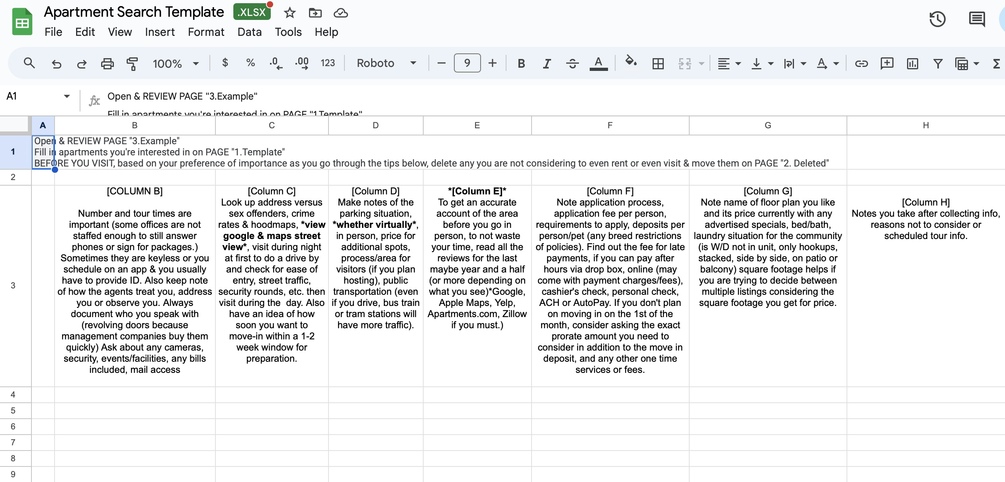Image resolution: width=1005 pixels, height=482 pixels.
Task: Select column F header
Action: pos(610,126)
